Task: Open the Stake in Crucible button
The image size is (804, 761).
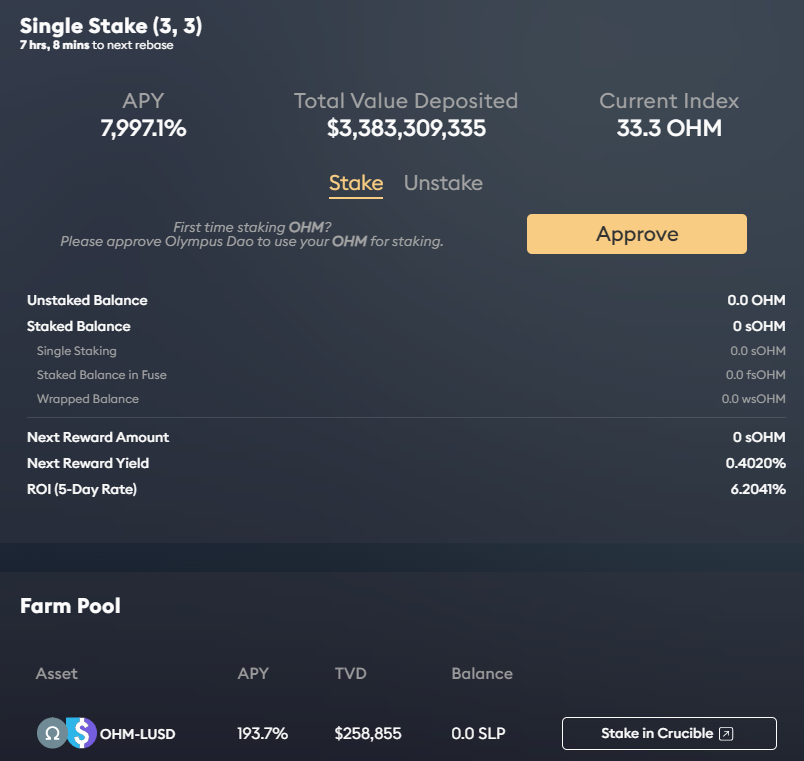Action: pos(668,733)
